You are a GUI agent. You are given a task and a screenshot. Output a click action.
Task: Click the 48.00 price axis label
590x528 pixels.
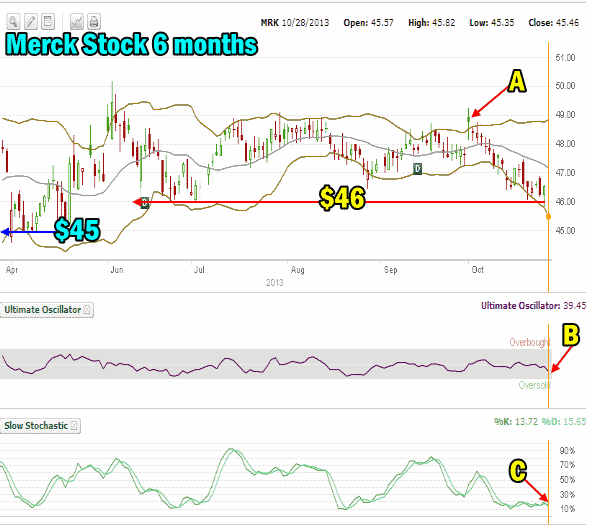point(566,144)
